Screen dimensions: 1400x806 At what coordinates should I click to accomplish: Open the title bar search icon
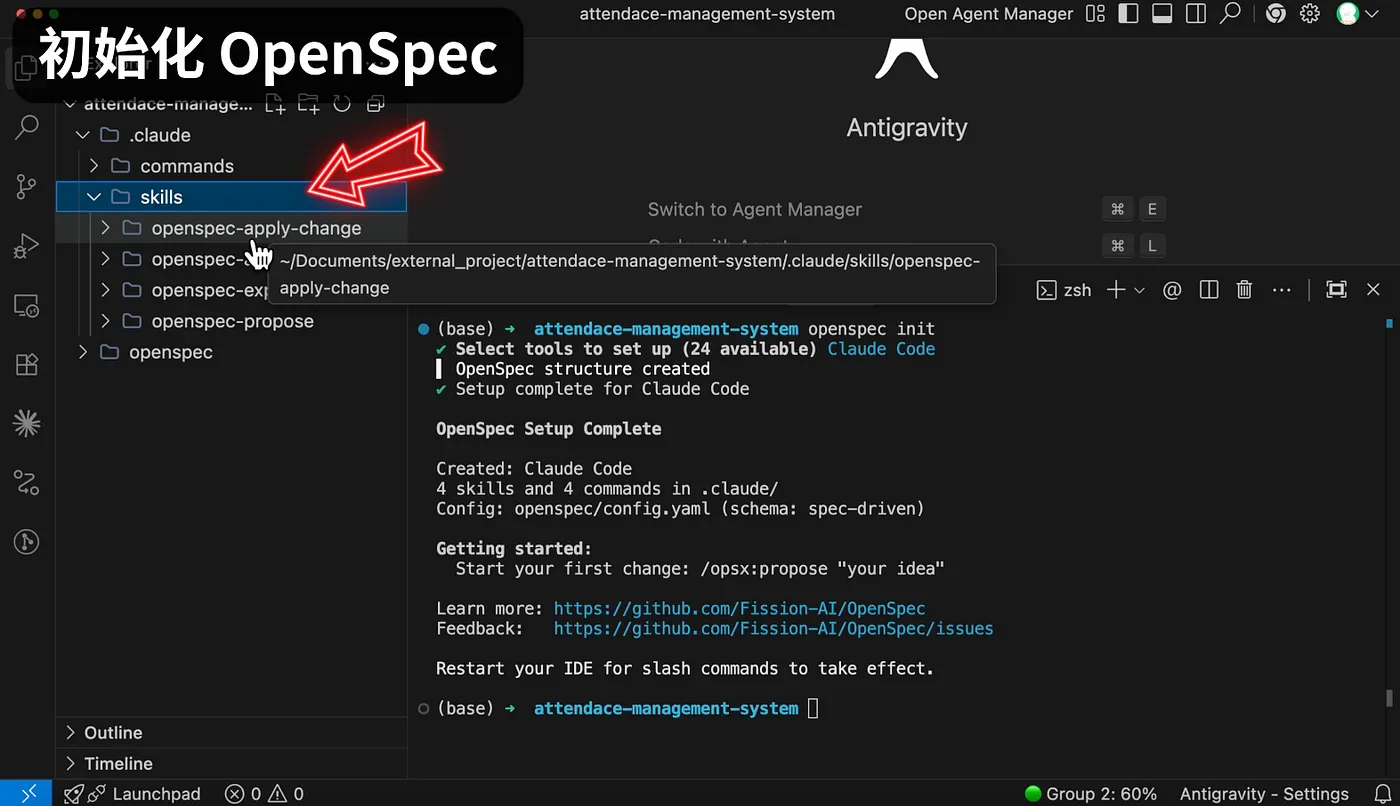(x=1231, y=13)
